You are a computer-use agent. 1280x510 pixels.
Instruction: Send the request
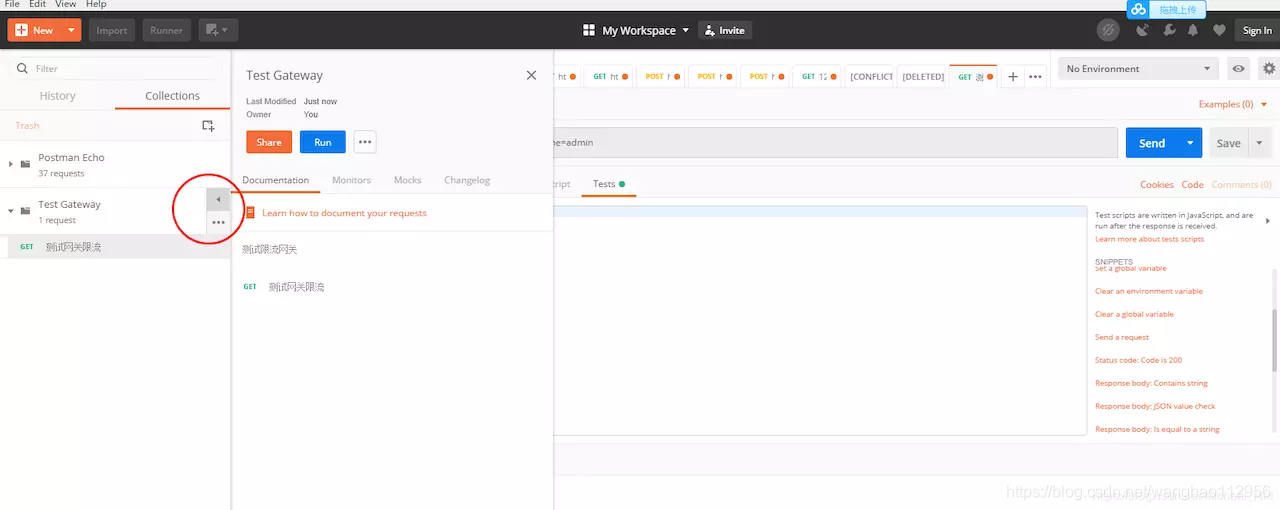pos(1152,143)
